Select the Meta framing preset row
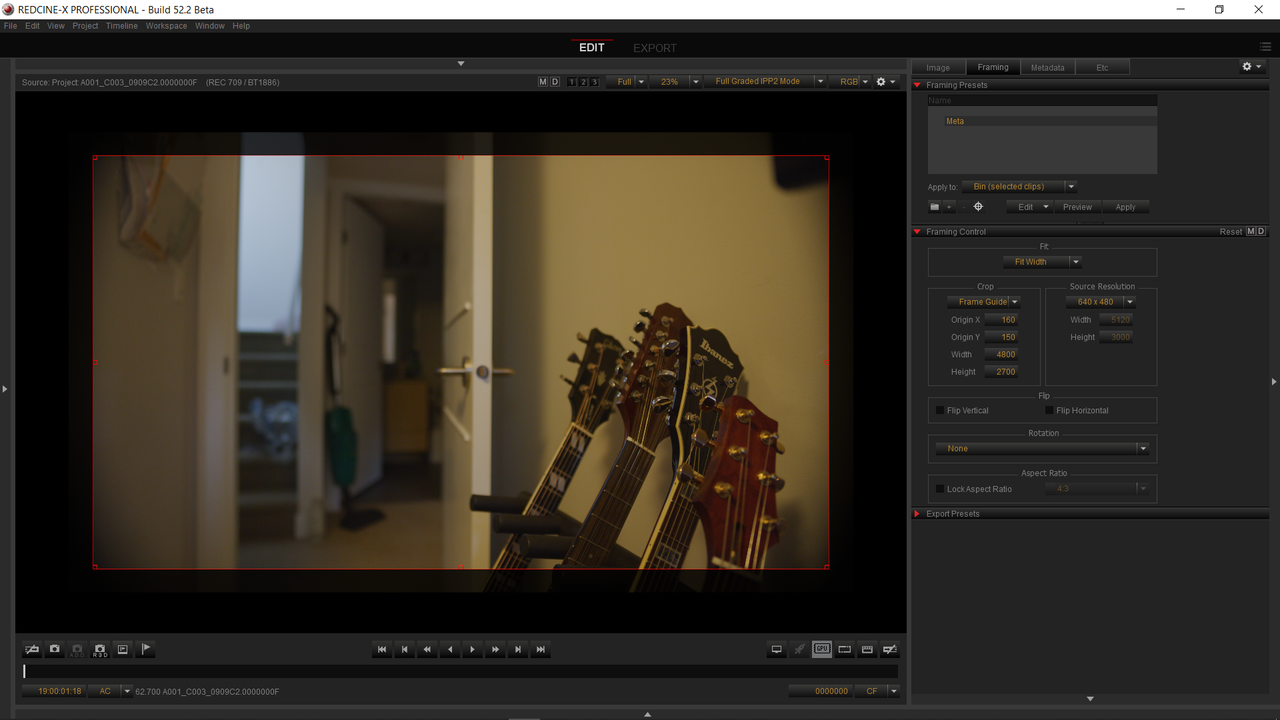Screen dimensions: 1280x720 [x=1042, y=121]
